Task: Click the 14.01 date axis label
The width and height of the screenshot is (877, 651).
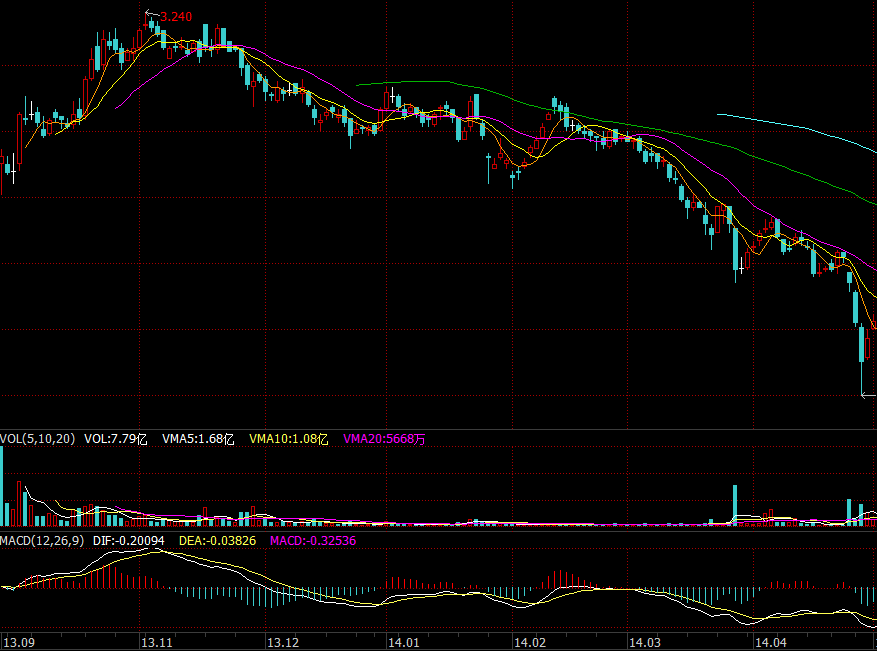Action: (404, 642)
